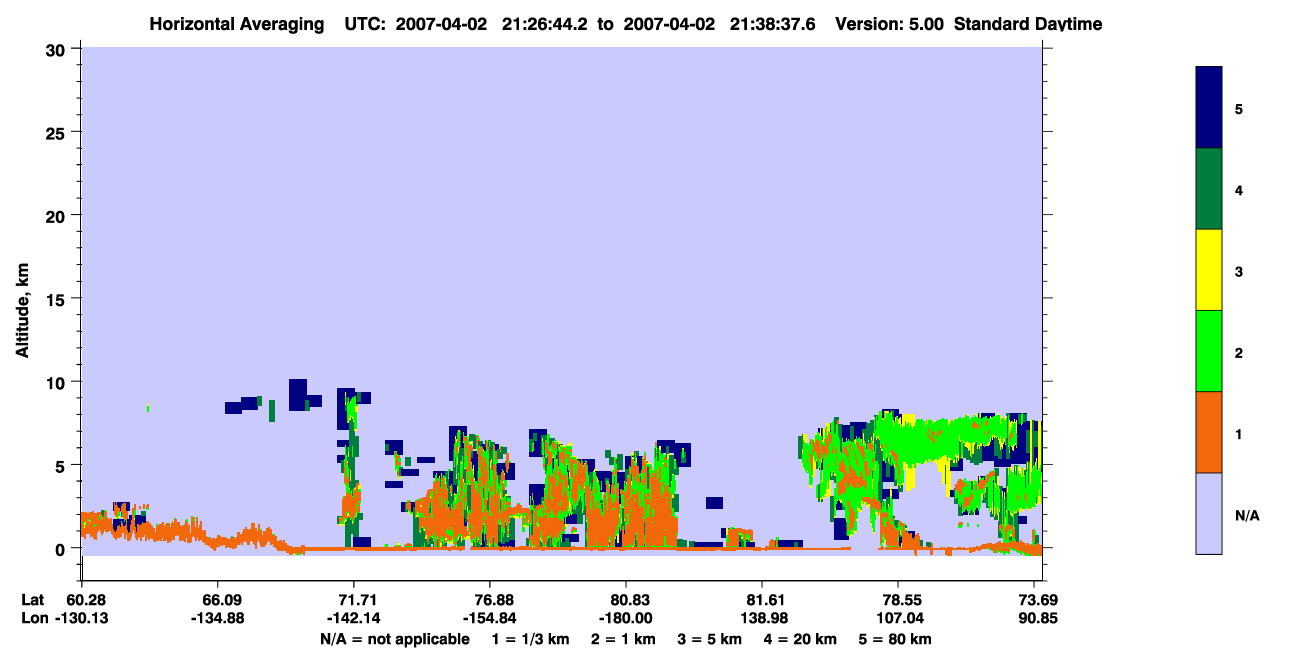1300x667 pixels.
Task: Click the '4 = 20 km' legend note
Action: pos(800,639)
